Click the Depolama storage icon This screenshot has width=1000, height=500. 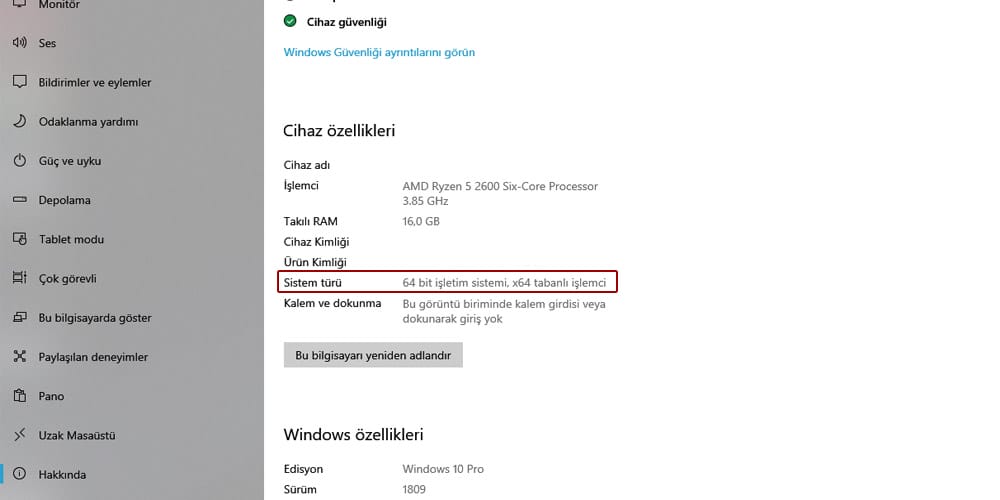(19, 200)
